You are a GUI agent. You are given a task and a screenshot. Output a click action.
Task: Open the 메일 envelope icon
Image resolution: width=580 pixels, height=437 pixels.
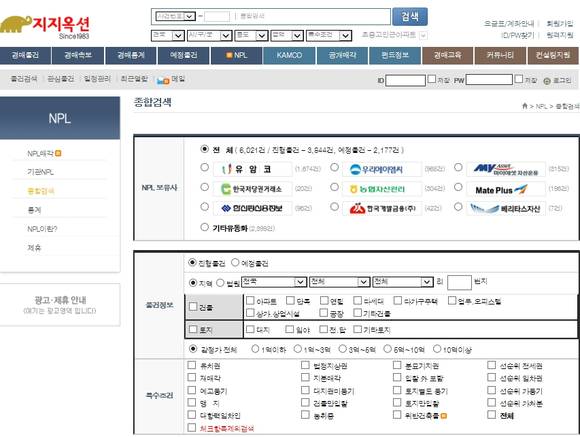163,80
